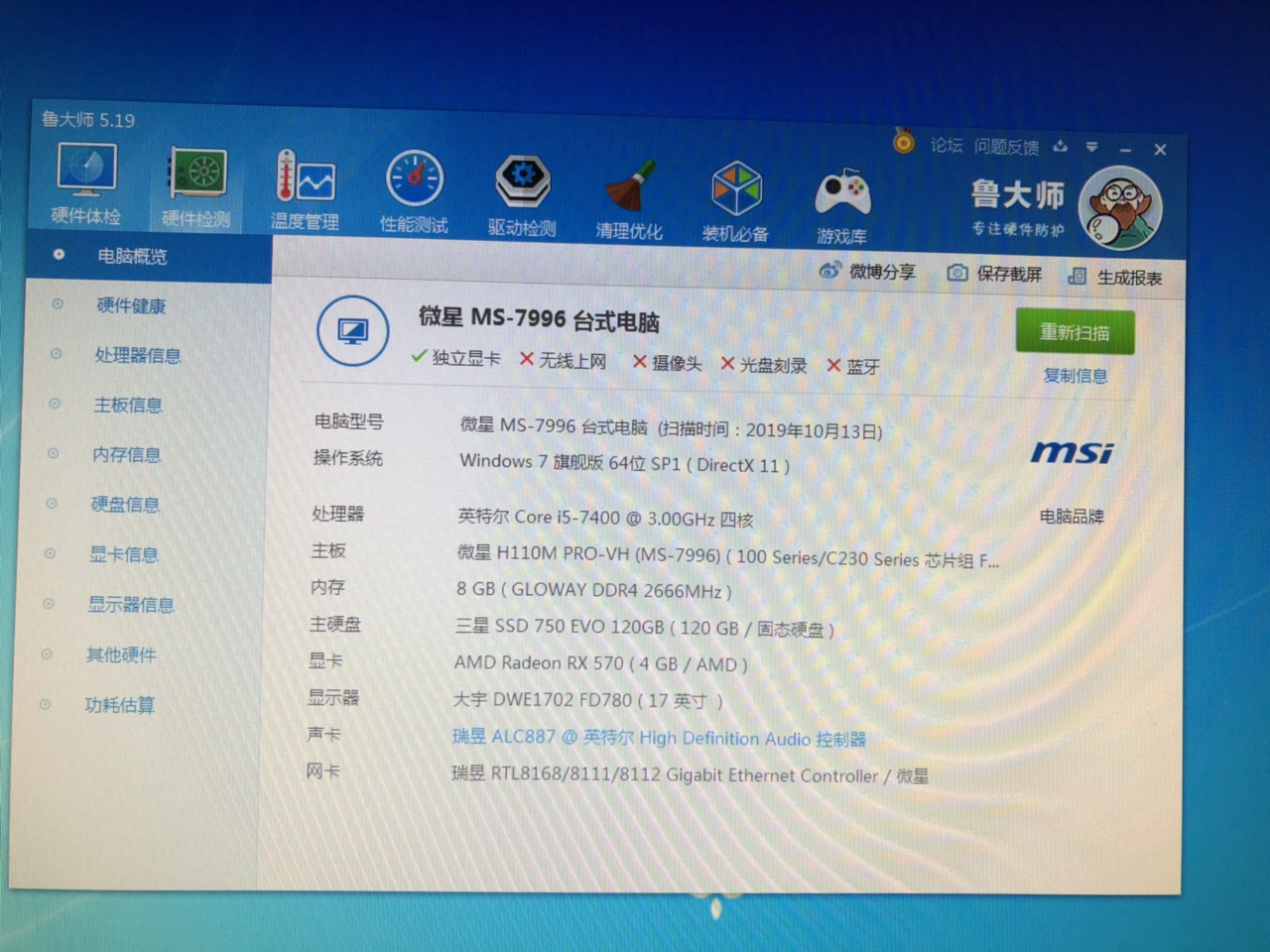Select 显示器信息 in the sidebar
The image size is (1270, 952).
131,604
